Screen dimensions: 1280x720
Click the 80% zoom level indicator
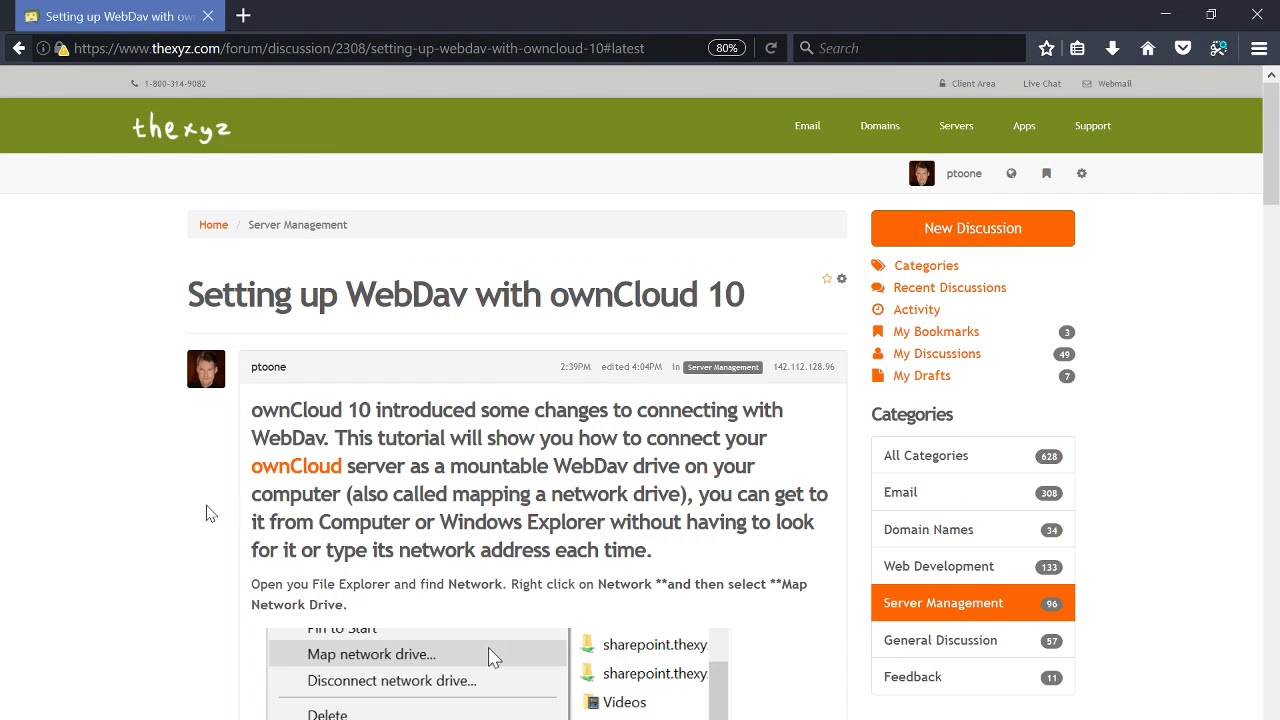point(726,48)
